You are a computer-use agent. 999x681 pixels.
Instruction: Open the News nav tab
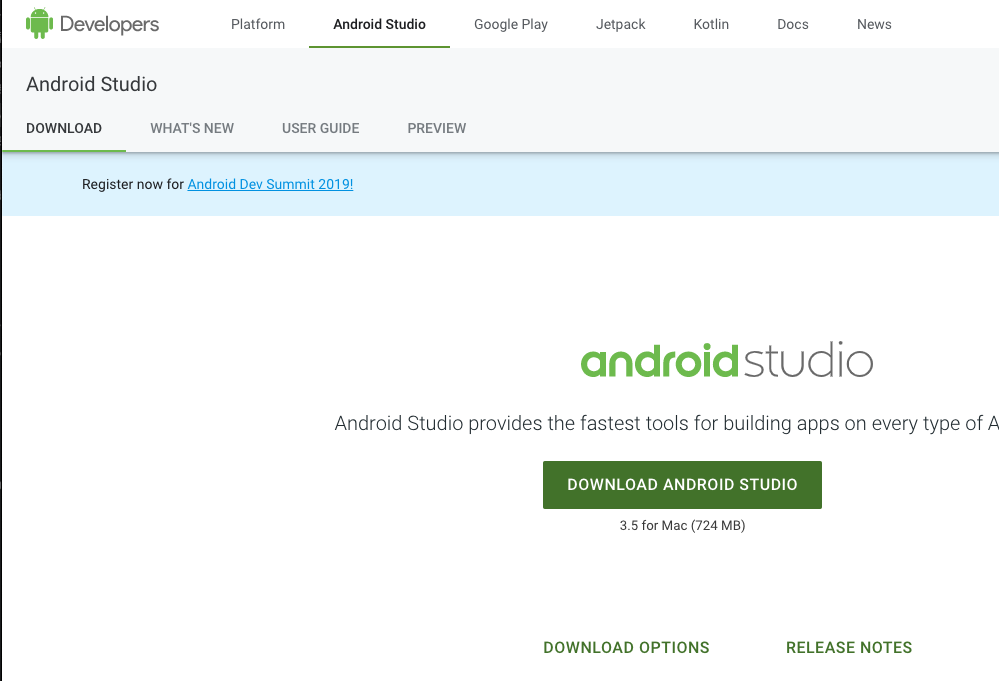pyautogui.click(x=873, y=24)
